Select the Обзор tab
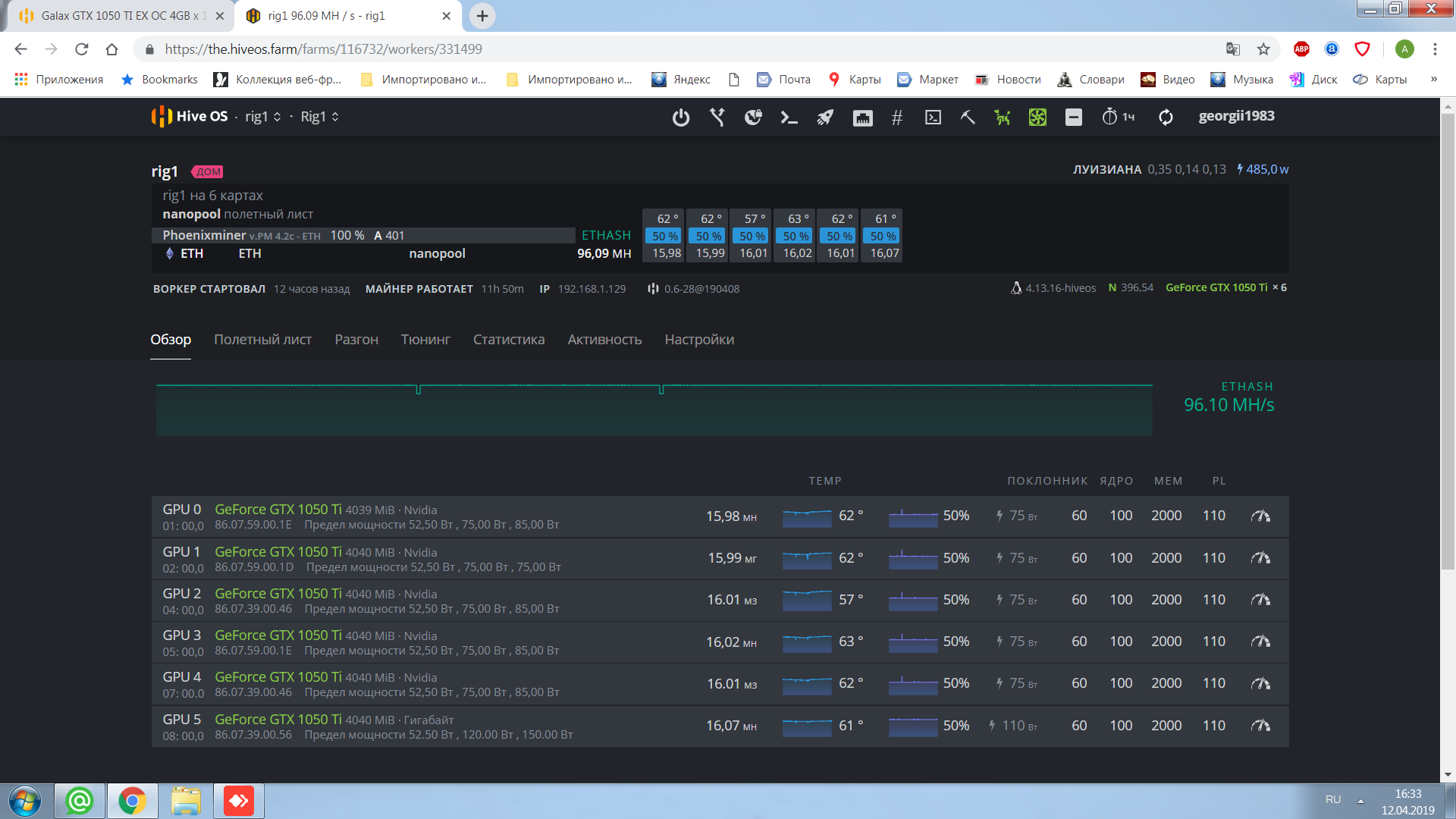This screenshot has width=1456, height=819. tap(171, 340)
